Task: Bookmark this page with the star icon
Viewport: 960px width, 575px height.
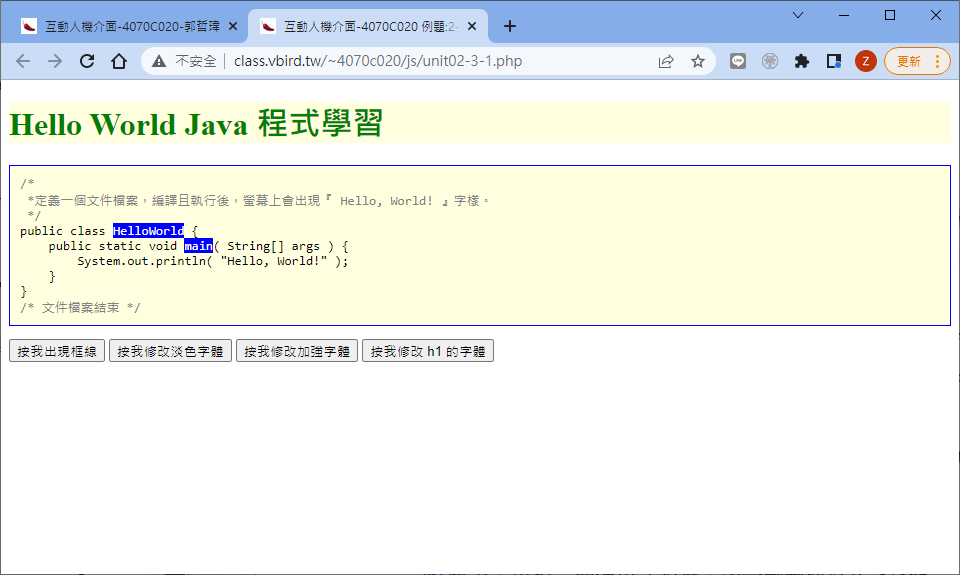Action: [698, 61]
